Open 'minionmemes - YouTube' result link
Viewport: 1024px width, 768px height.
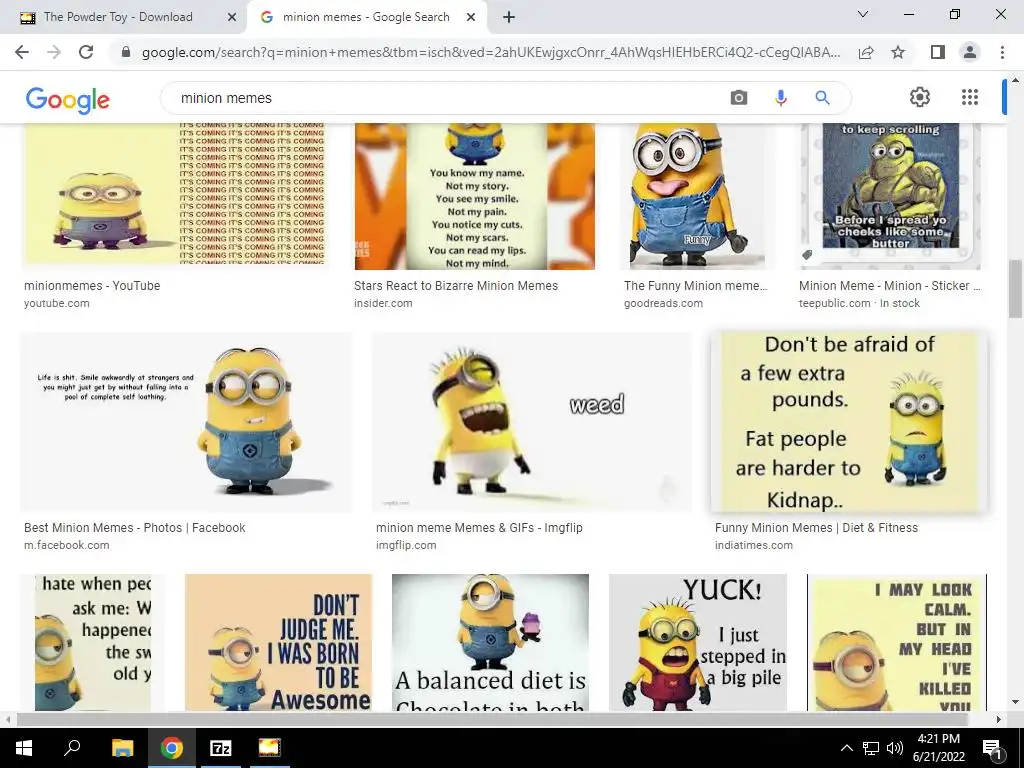pyautogui.click(x=92, y=285)
